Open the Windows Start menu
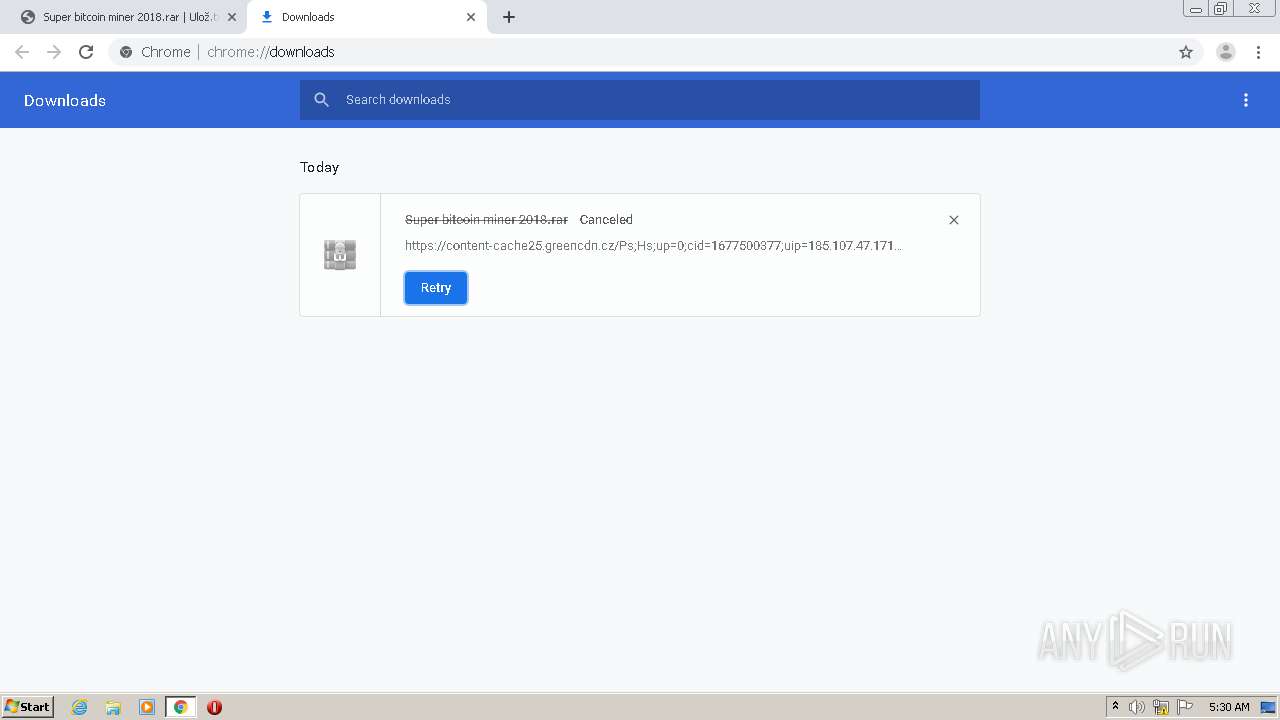The image size is (1280, 720). (28, 707)
